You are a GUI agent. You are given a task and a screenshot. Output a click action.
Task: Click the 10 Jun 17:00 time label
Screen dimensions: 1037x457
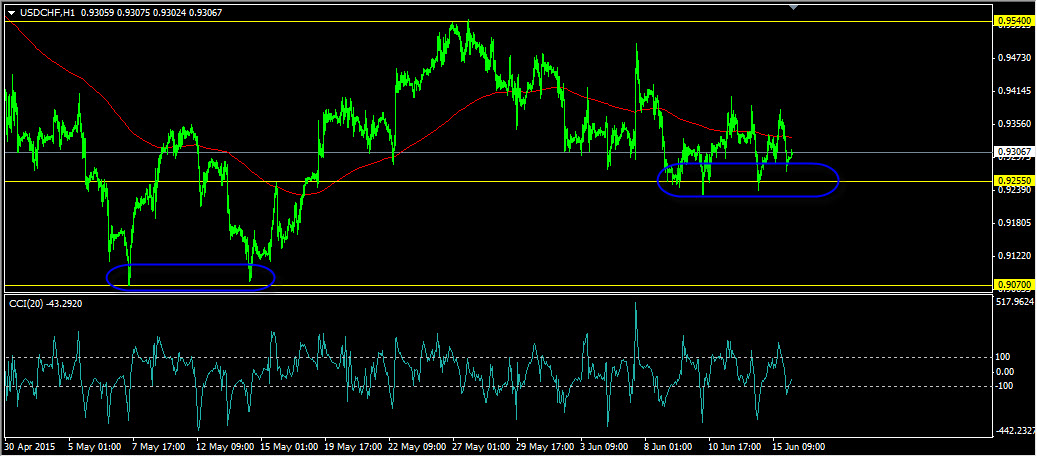pyautogui.click(x=736, y=446)
